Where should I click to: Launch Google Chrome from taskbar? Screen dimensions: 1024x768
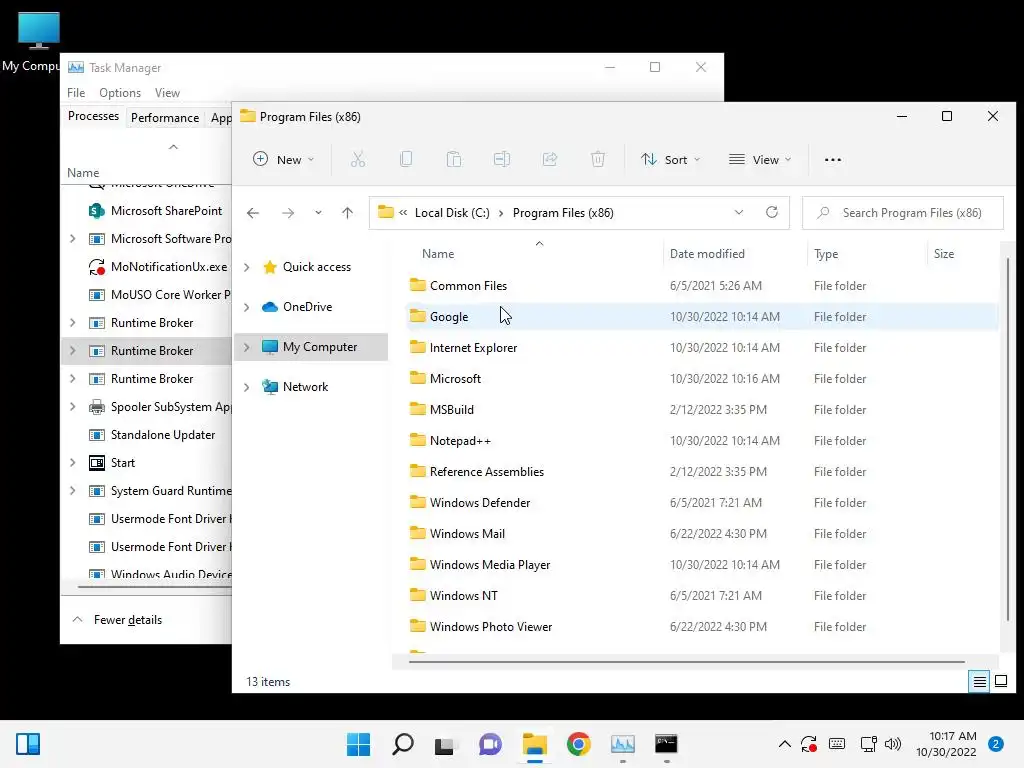click(579, 744)
